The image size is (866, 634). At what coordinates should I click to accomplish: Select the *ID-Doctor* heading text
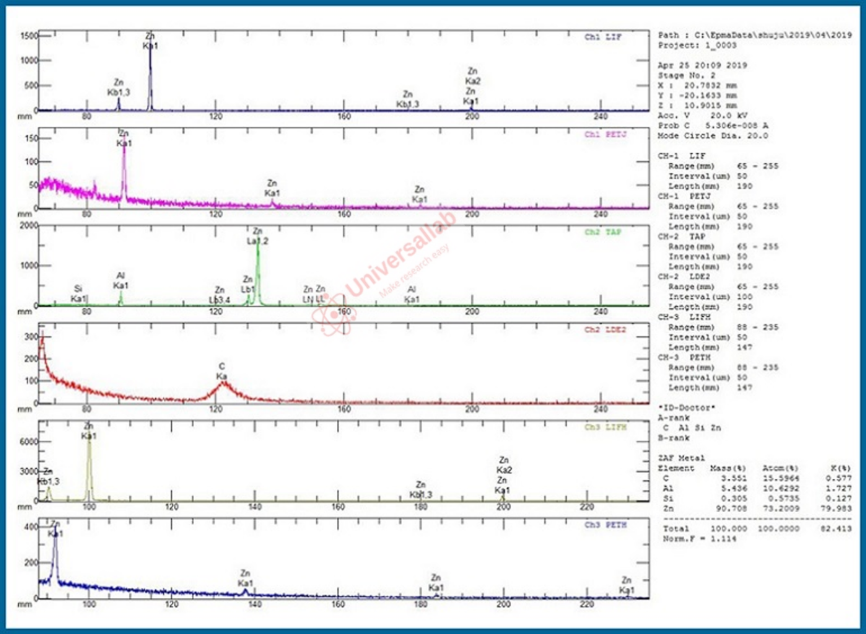(686, 409)
